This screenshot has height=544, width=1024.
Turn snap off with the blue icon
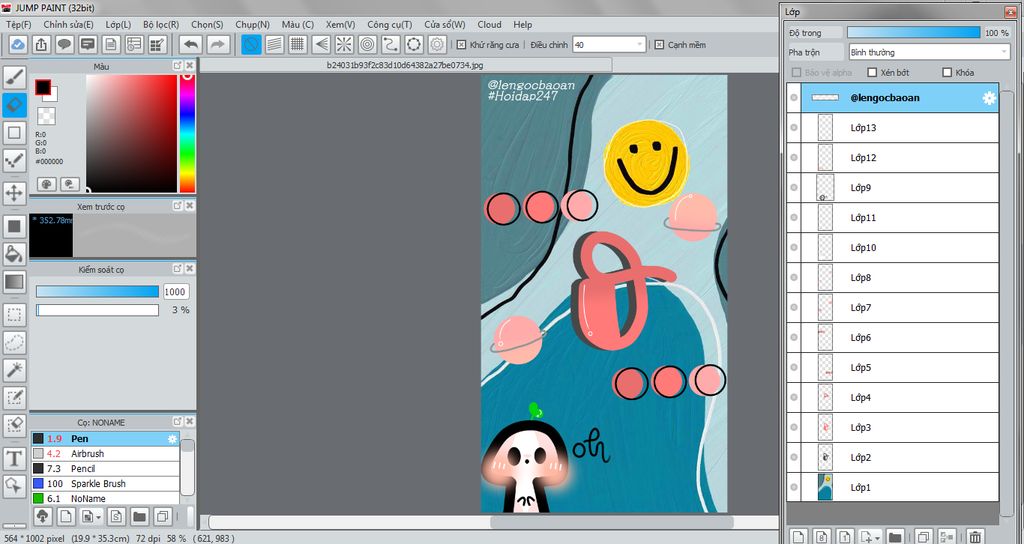(x=251, y=44)
